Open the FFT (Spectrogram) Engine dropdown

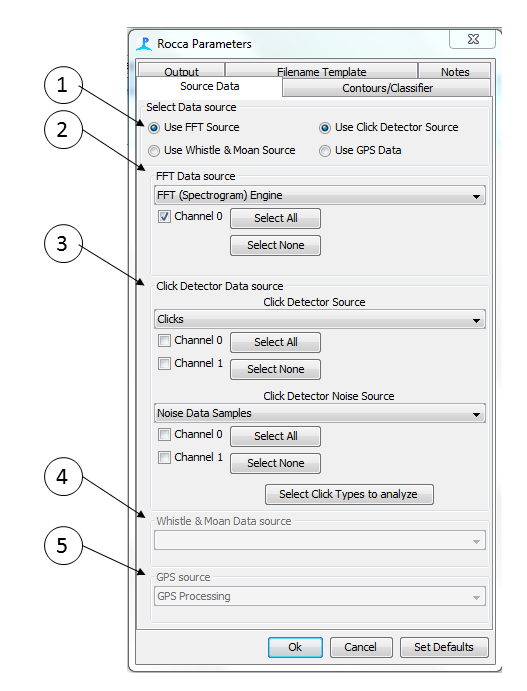coord(320,195)
